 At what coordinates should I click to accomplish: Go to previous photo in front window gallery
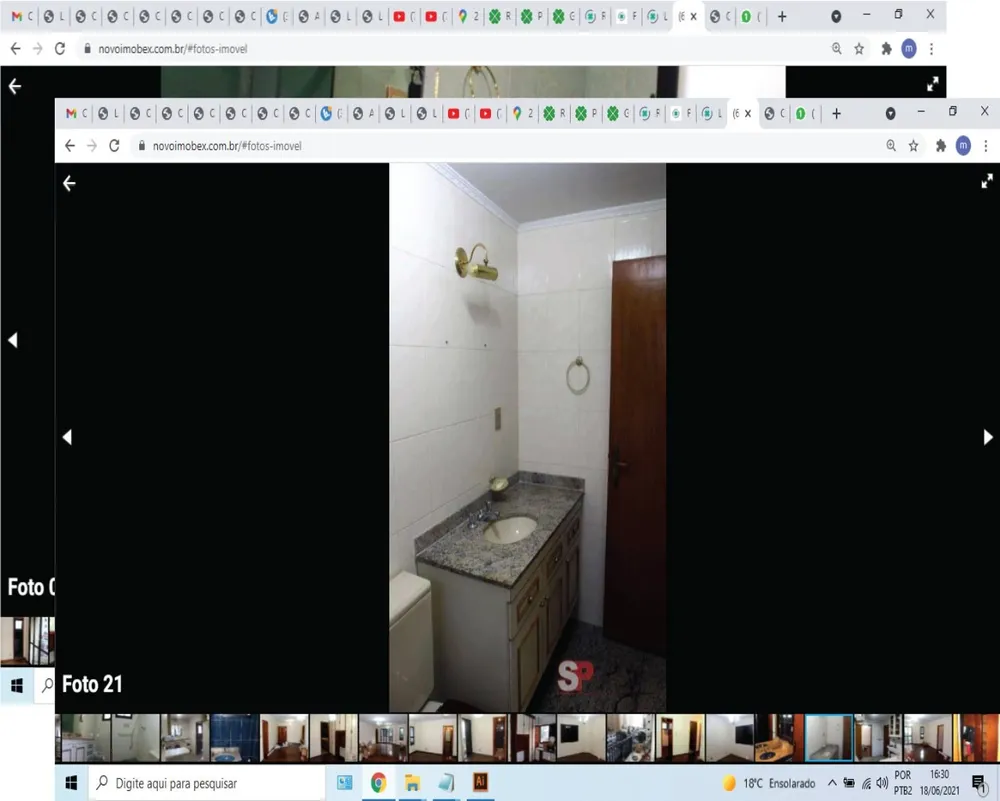[67, 437]
